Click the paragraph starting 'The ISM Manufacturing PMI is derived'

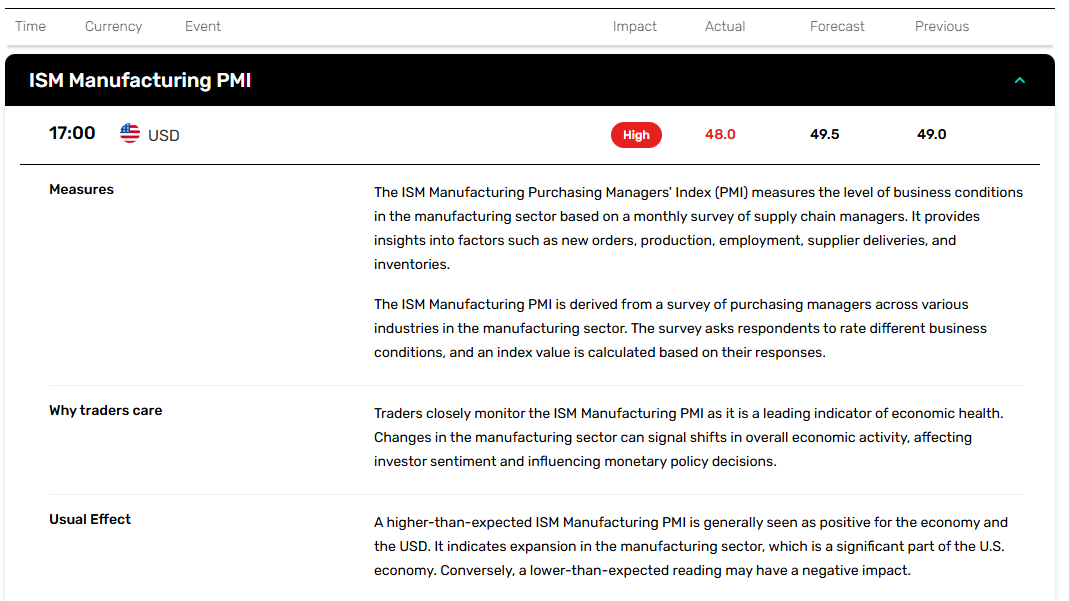(x=680, y=328)
